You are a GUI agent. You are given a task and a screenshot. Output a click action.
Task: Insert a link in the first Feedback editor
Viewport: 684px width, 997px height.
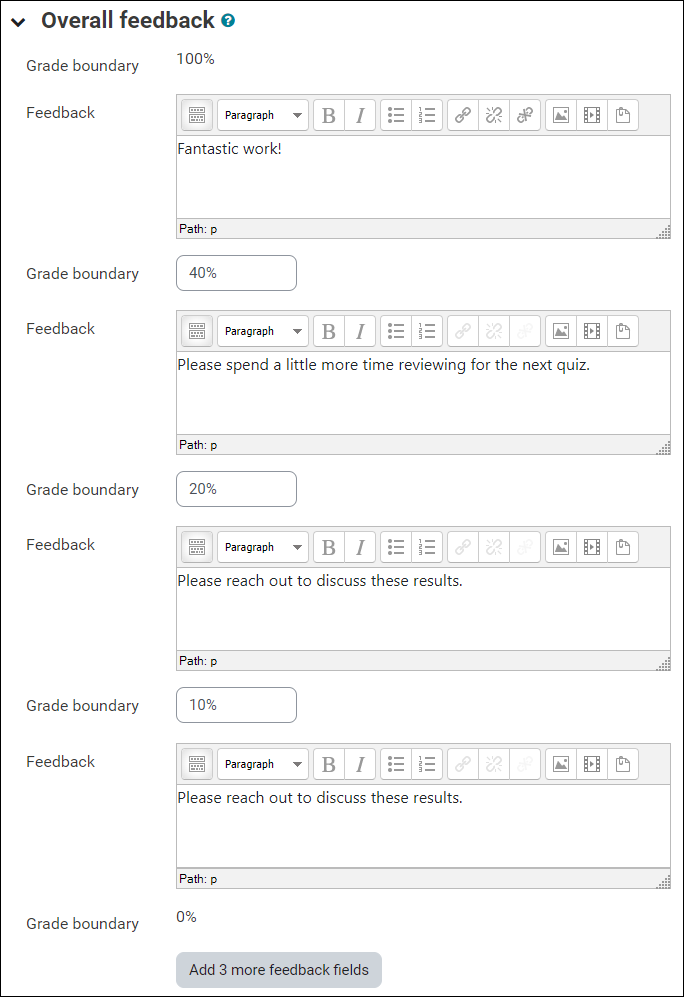click(462, 115)
